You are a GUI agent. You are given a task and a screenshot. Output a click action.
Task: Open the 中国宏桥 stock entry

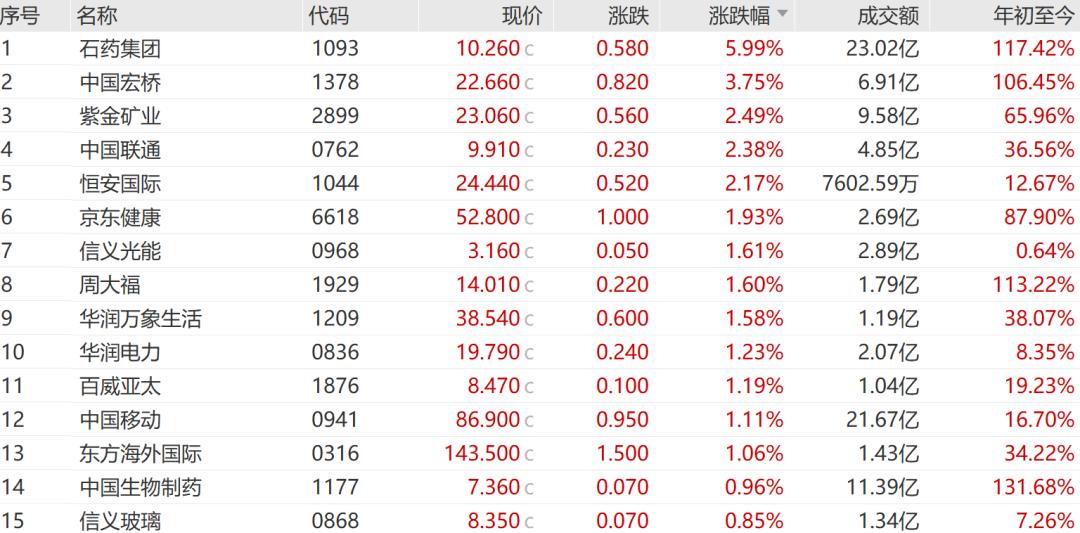tap(540, 82)
